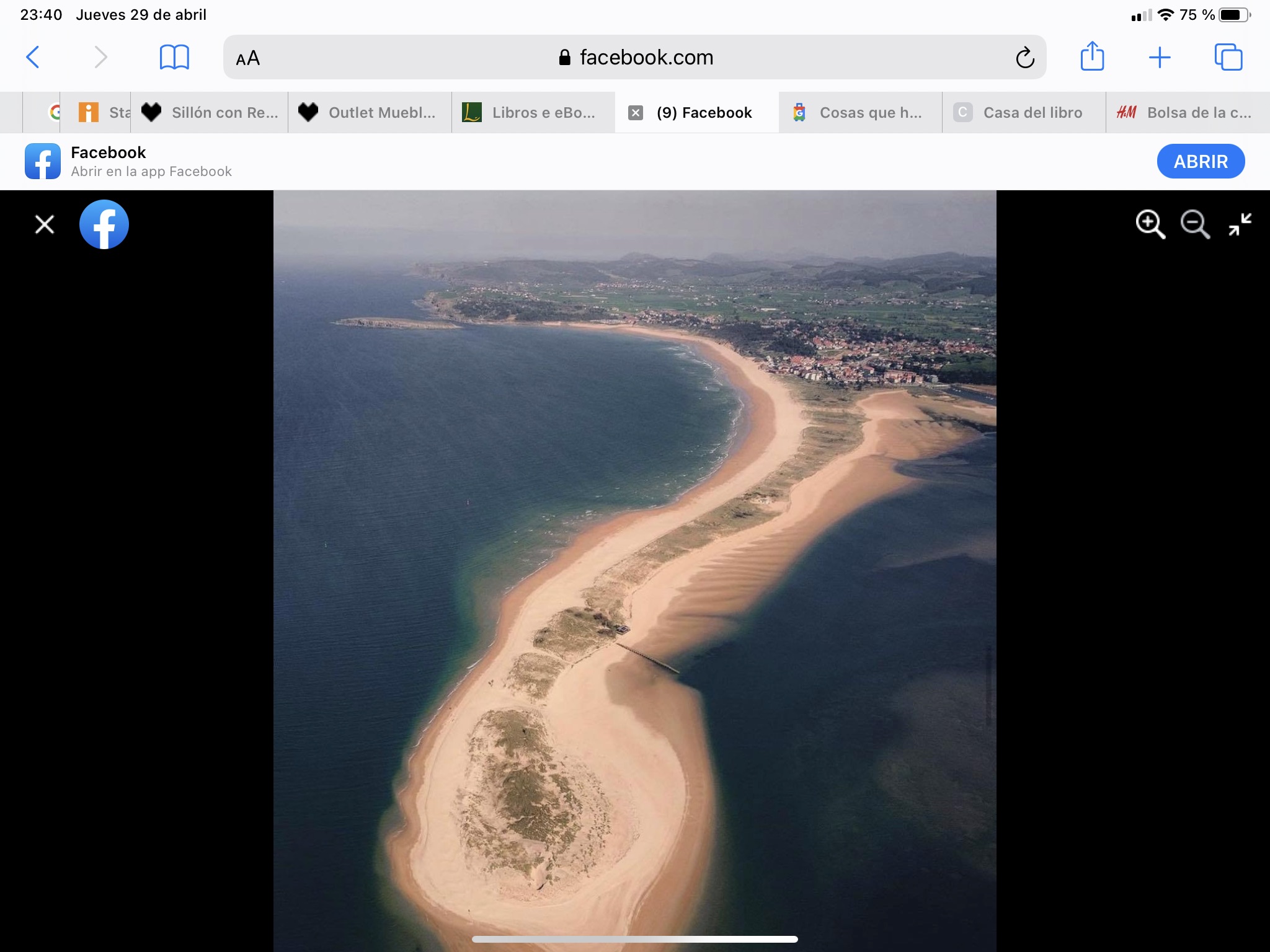1270x952 pixels.
Task: Zoom out of the photo
Action: pyautogui.click(x=1194, y=224)
